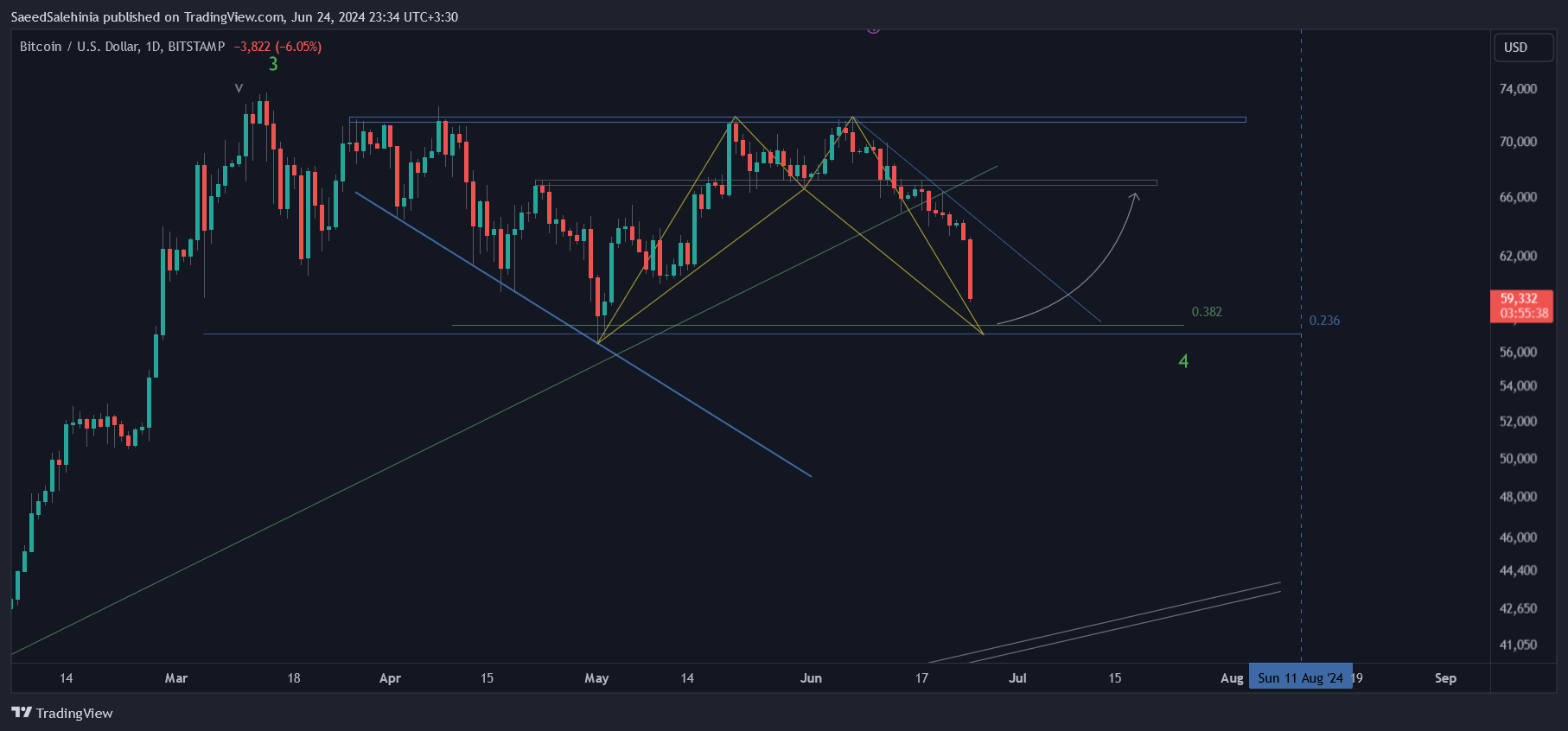The image size is (1568, 731).
Task: Click the May label on time axis
Action: point(596,678)
